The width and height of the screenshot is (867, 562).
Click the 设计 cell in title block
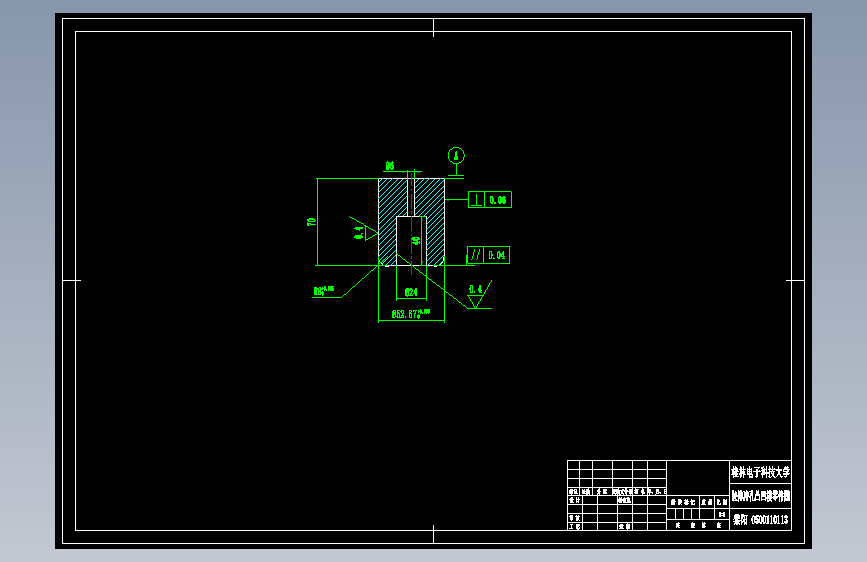(575, 500)
